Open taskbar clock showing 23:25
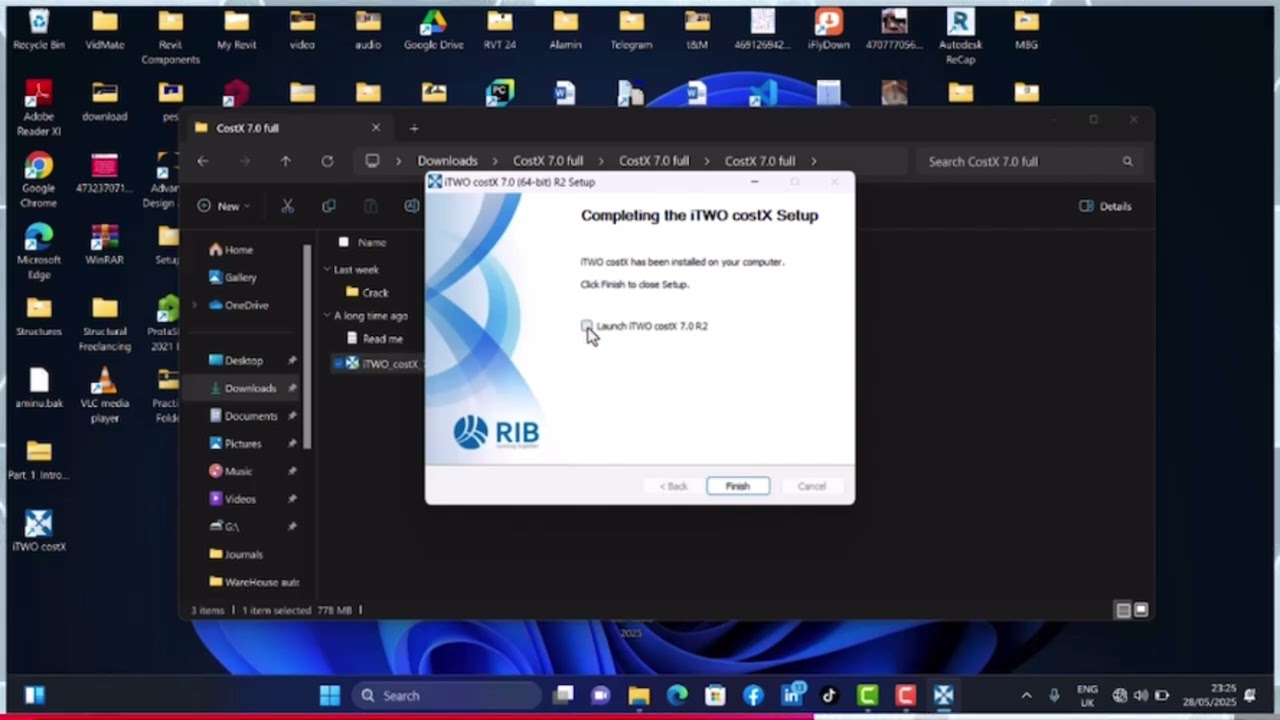The image size is (1280, 720). point(1208,695)
